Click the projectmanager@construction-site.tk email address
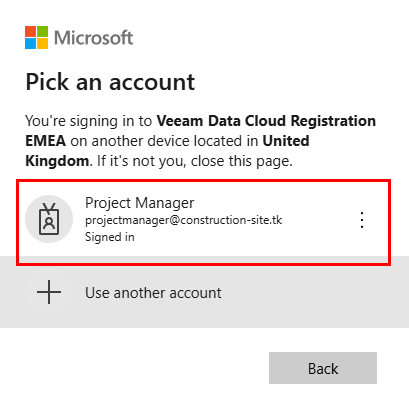The height and width of the screenshot is (413, 409). pos(184,220)
